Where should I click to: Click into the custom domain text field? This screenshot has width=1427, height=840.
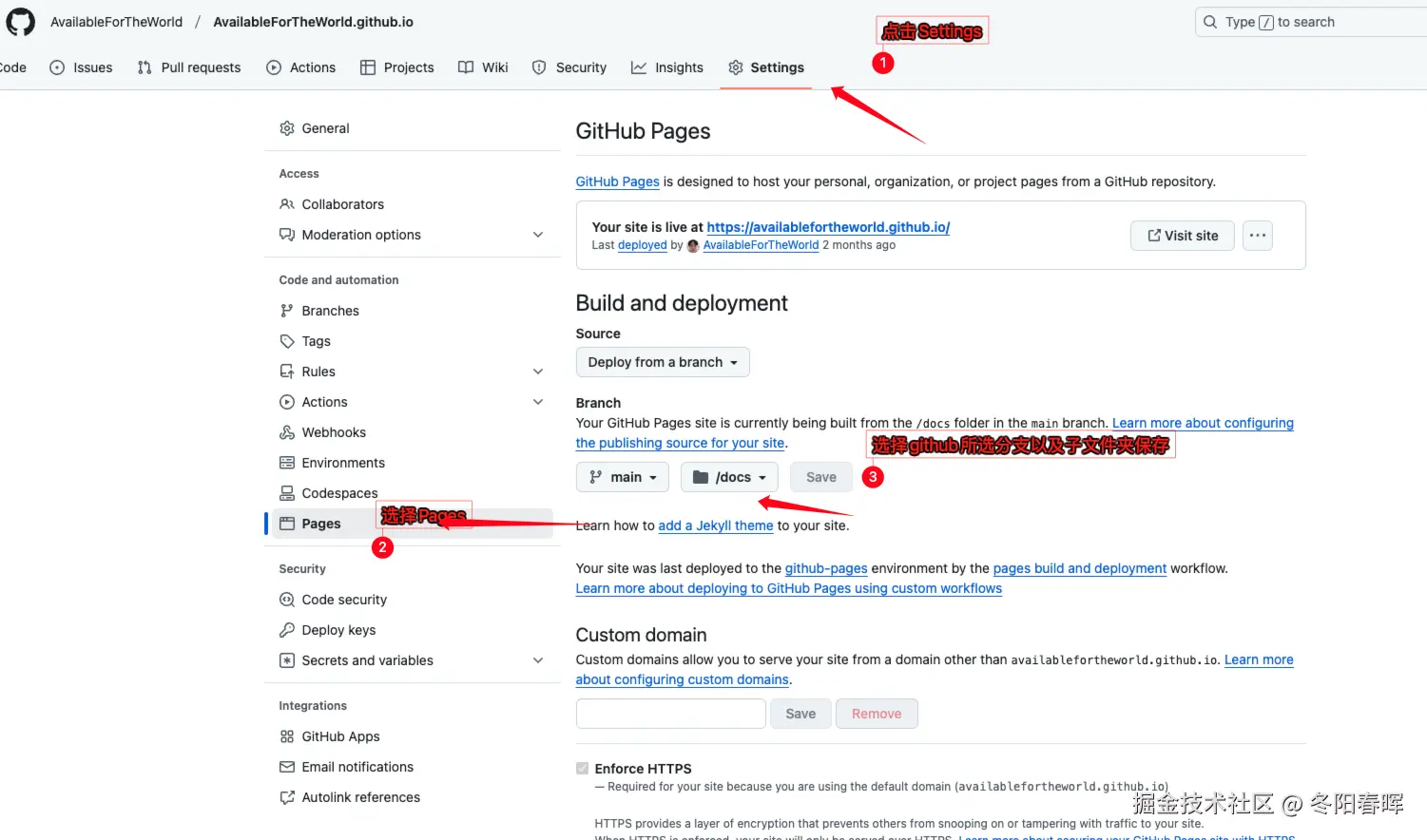point(671,714)
